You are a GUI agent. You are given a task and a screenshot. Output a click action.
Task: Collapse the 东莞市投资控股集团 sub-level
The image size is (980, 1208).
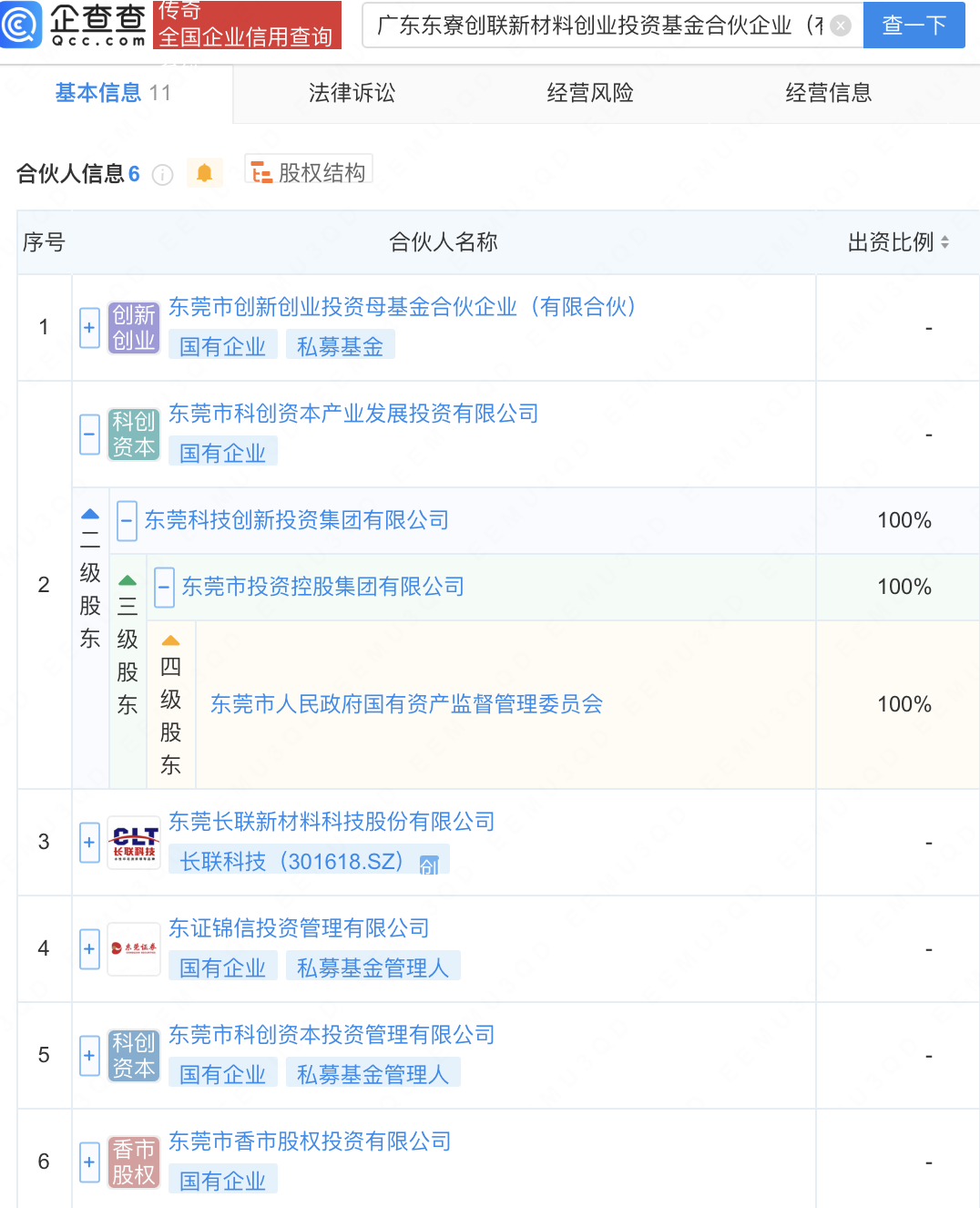pos(164,588)
